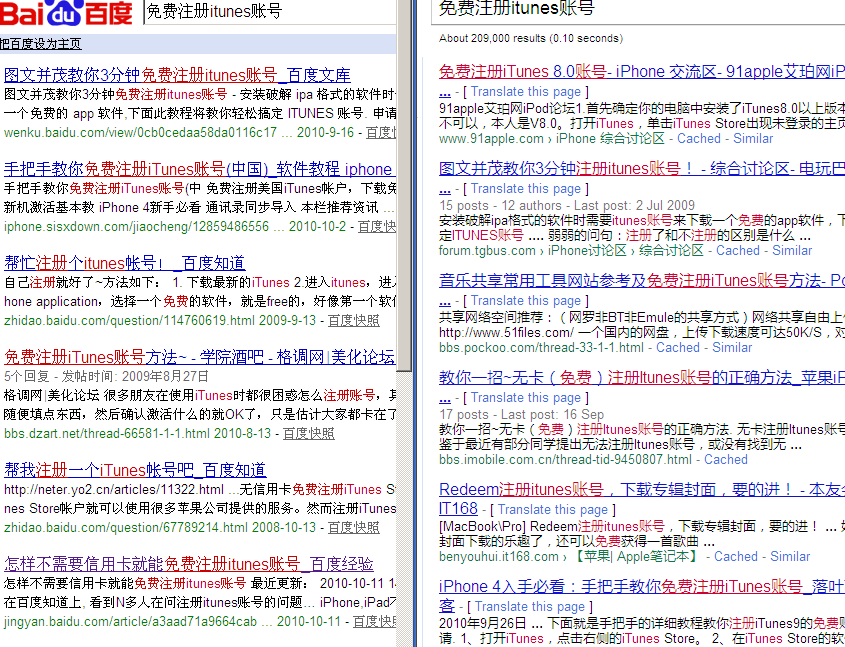Click the Baidu logo
The height and width of the screenshot is (647, 845).
66,12
